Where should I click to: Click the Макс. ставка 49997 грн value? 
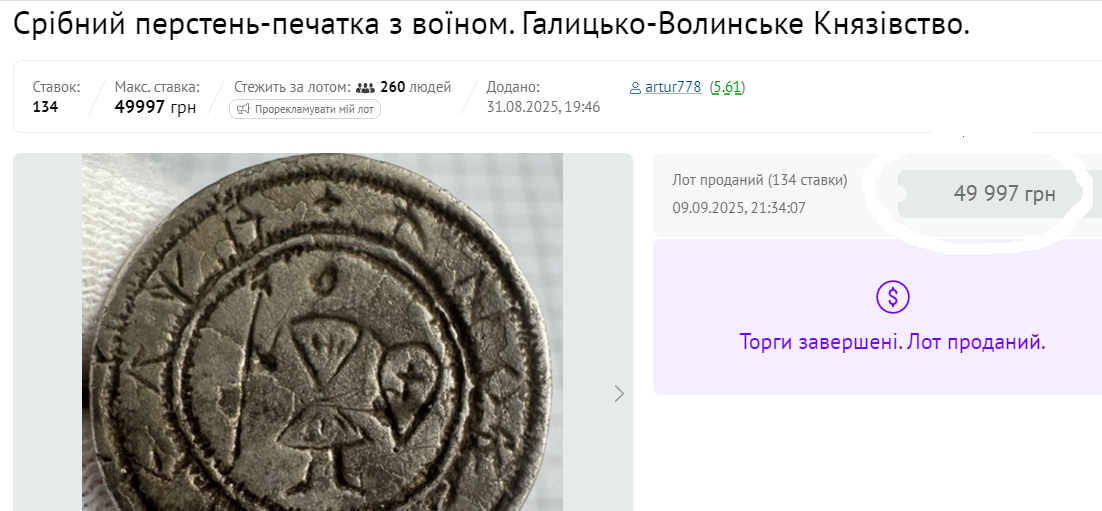tap(155, 107)
